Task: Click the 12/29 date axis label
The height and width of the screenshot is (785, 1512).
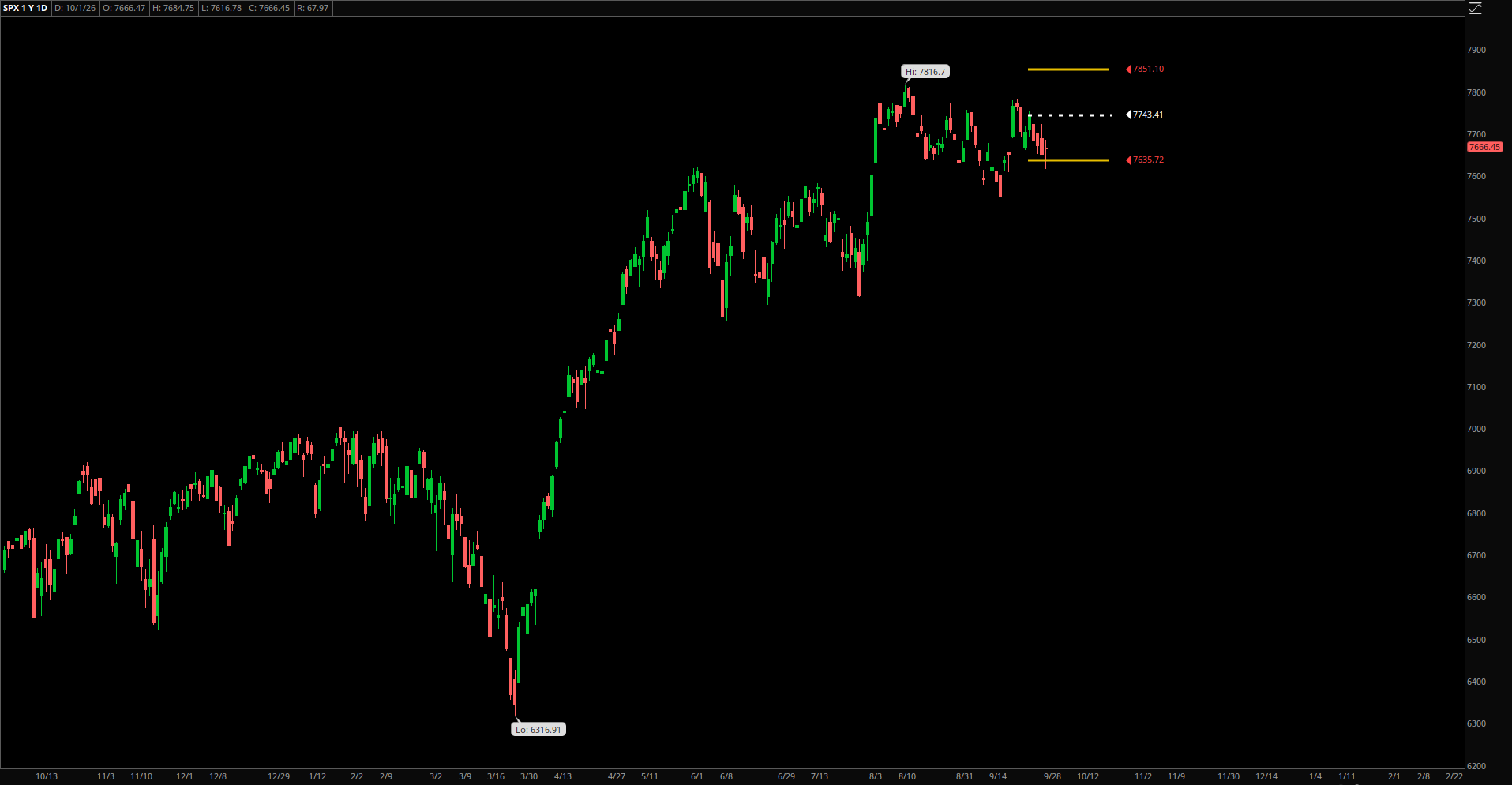Action: pyautogui.click(x=279, y=776)
